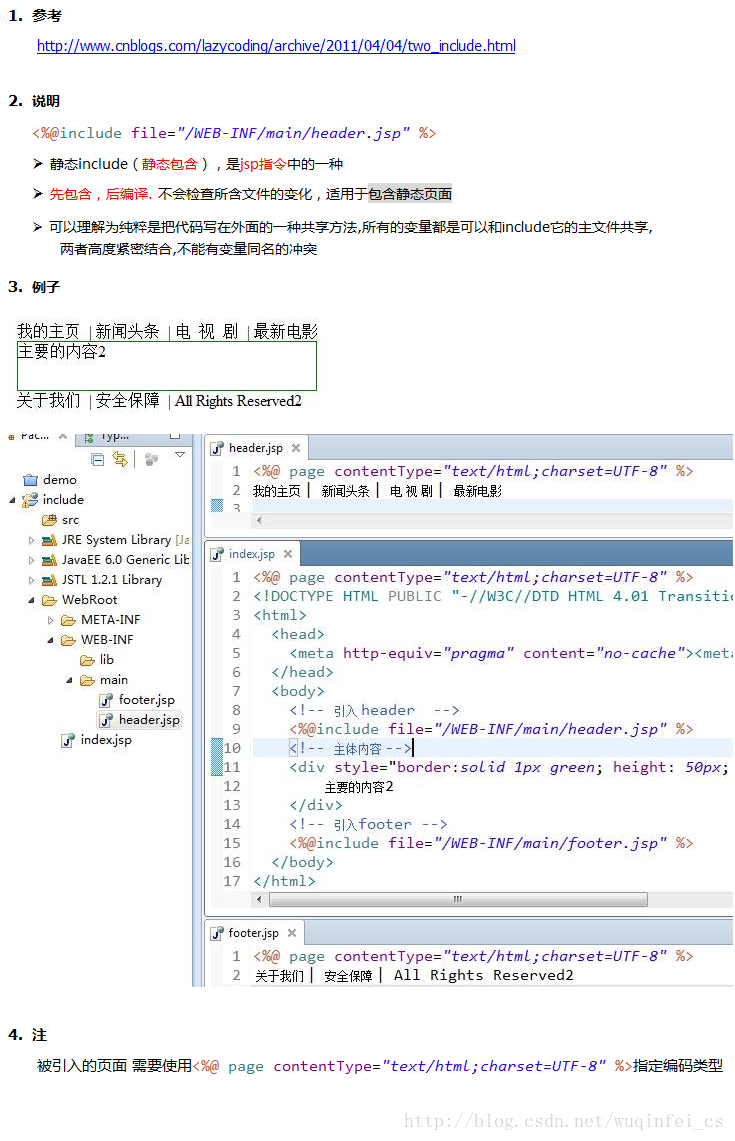Click the </html> tag on line 17
The width and height of the screenshot is (735, 1141).
coord(285,881)
